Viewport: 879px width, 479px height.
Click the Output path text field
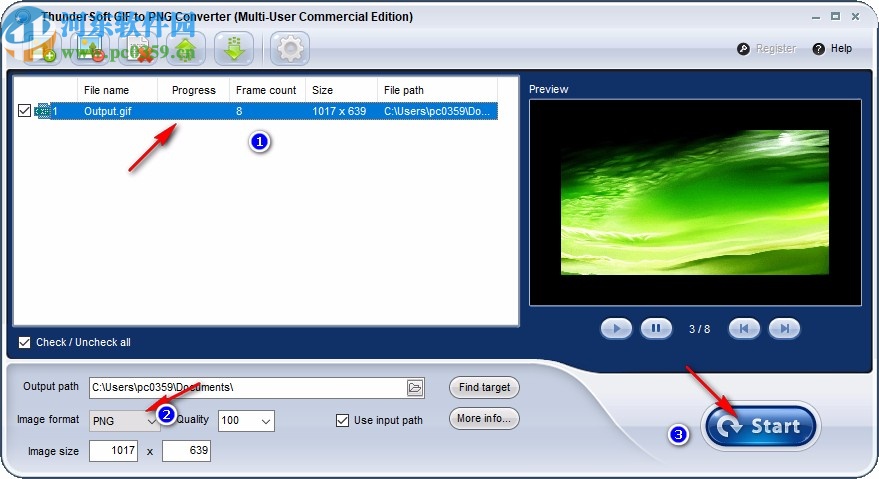[257, 388]
